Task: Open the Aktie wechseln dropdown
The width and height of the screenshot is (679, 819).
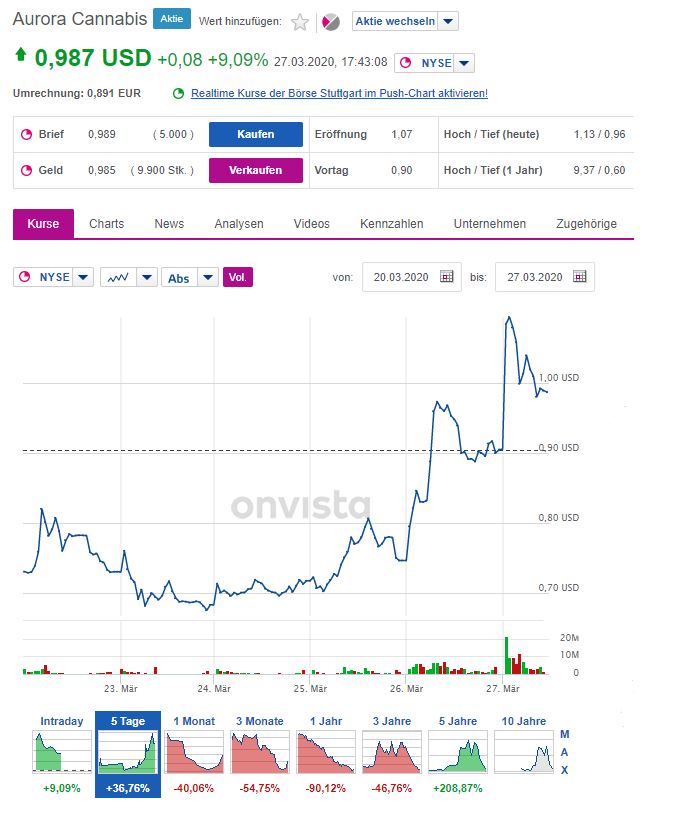Action: pos(395,21)
